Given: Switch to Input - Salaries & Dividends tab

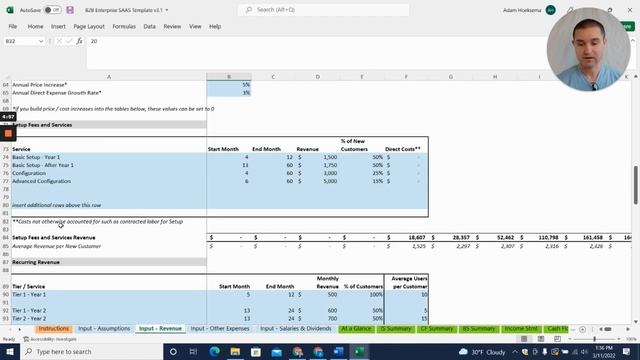Looking at the screenshot, I should click(296, 329).
